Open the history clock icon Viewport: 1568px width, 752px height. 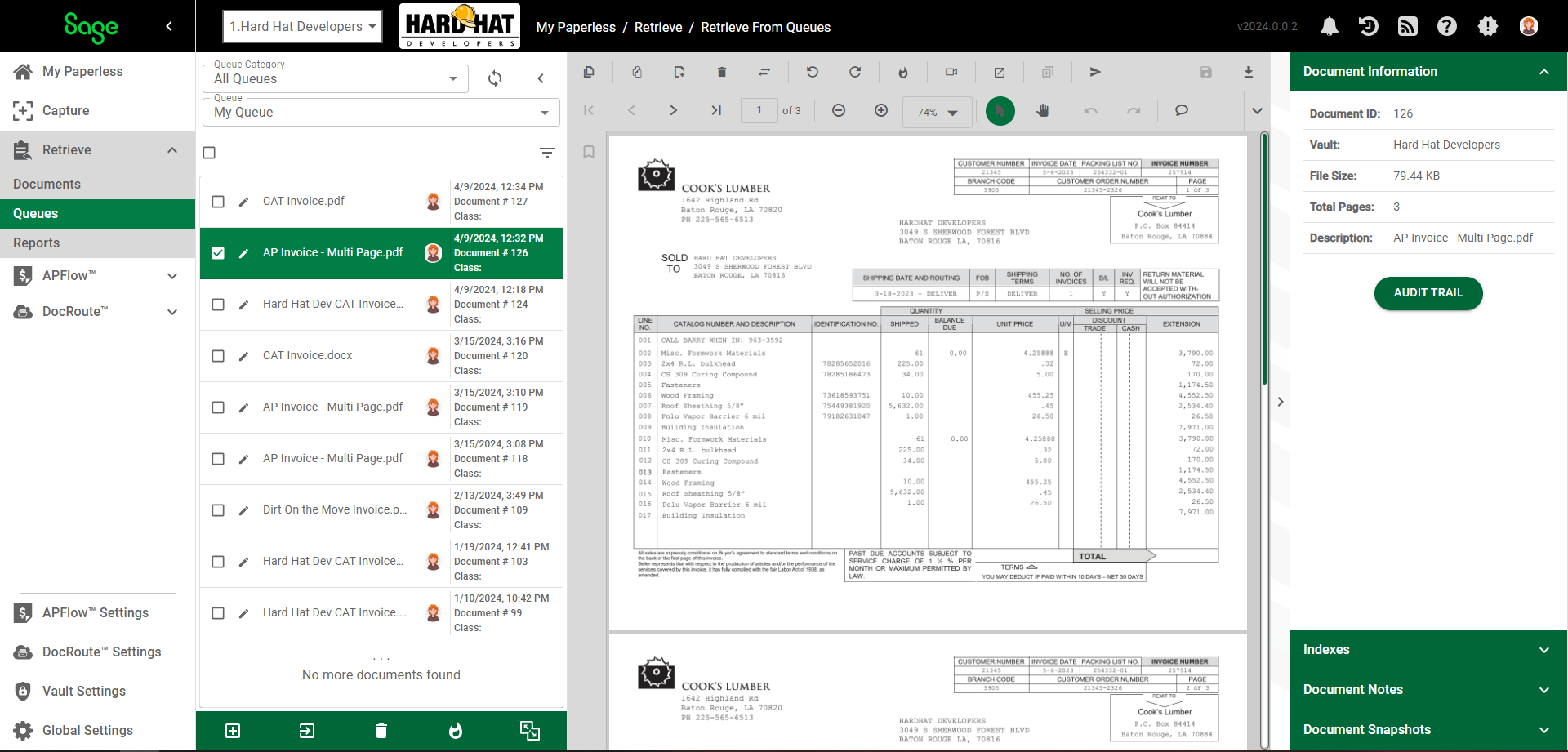(1369, 27)
